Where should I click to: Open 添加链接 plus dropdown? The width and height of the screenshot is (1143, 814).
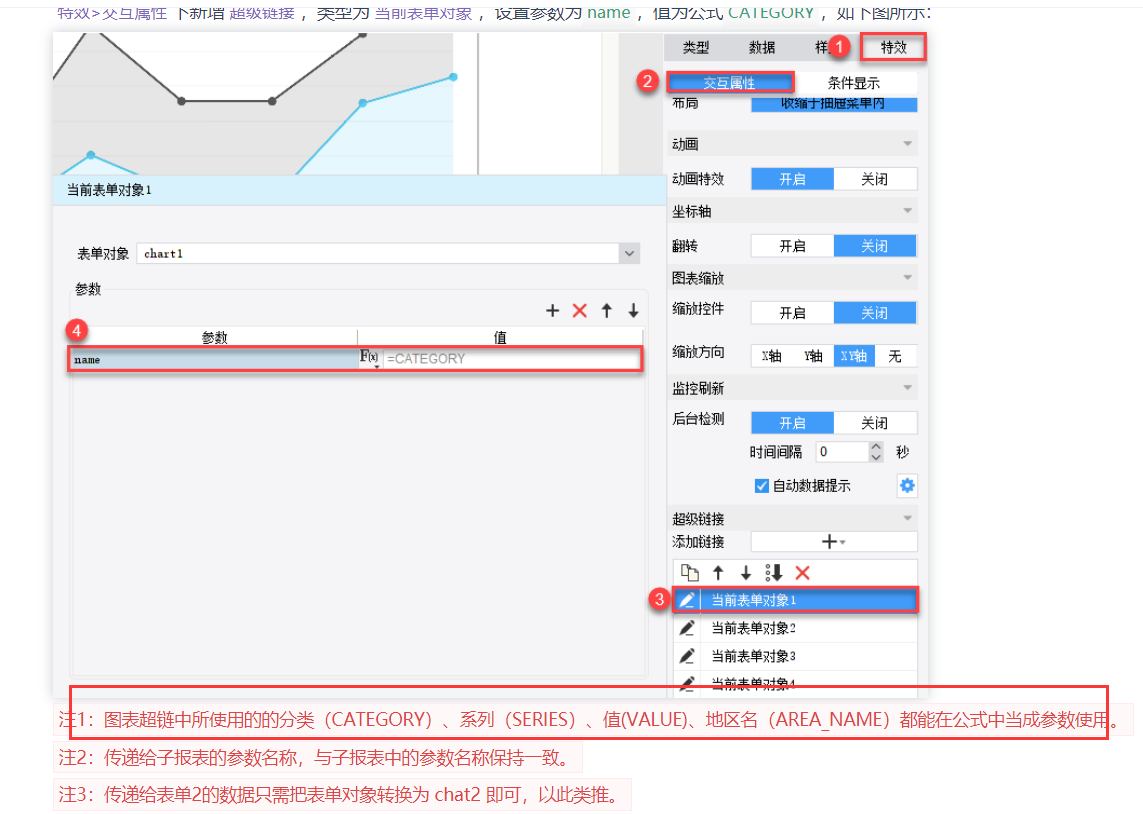point(833,541)
